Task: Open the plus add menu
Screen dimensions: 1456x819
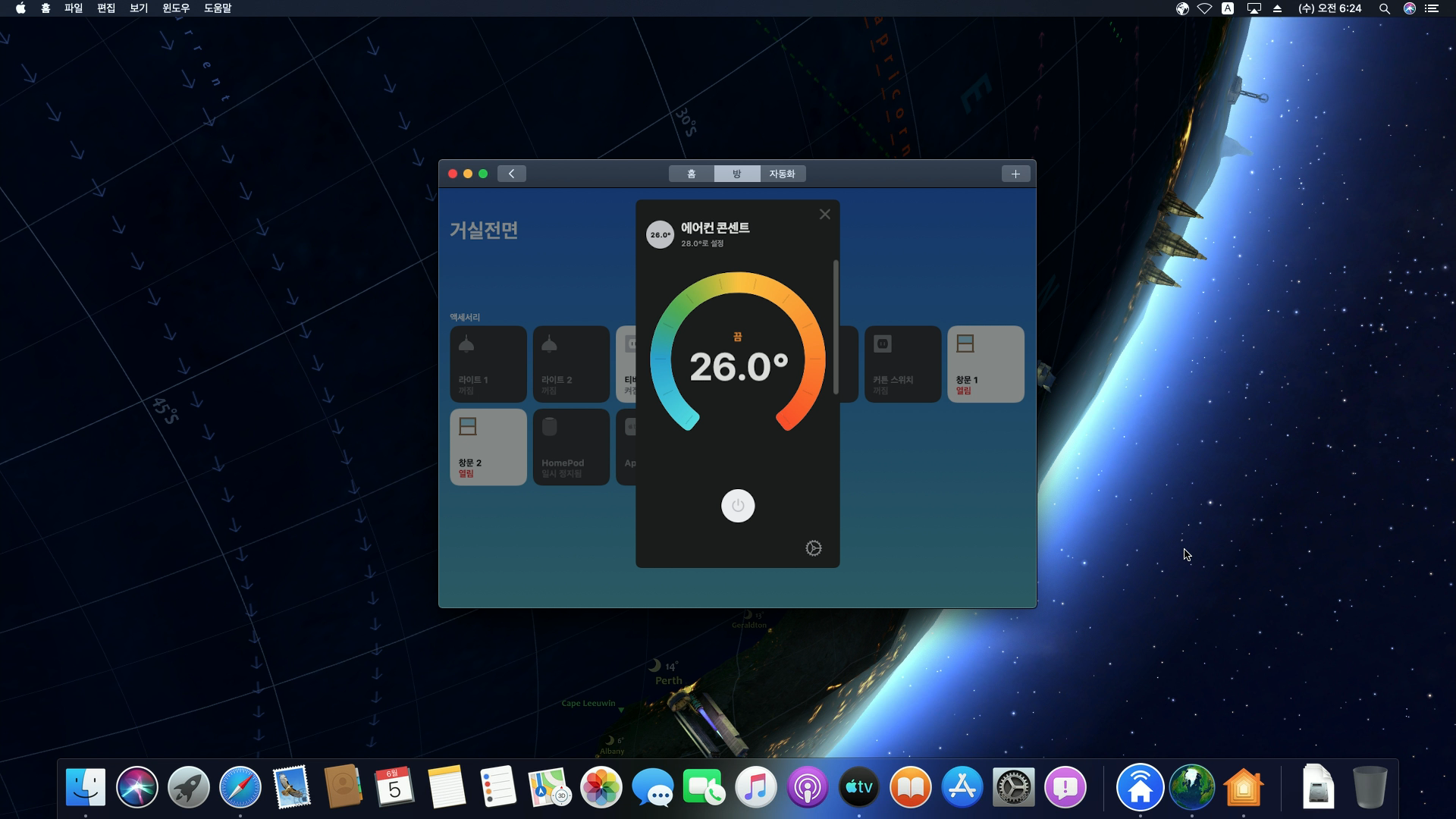Action: 1015,174
